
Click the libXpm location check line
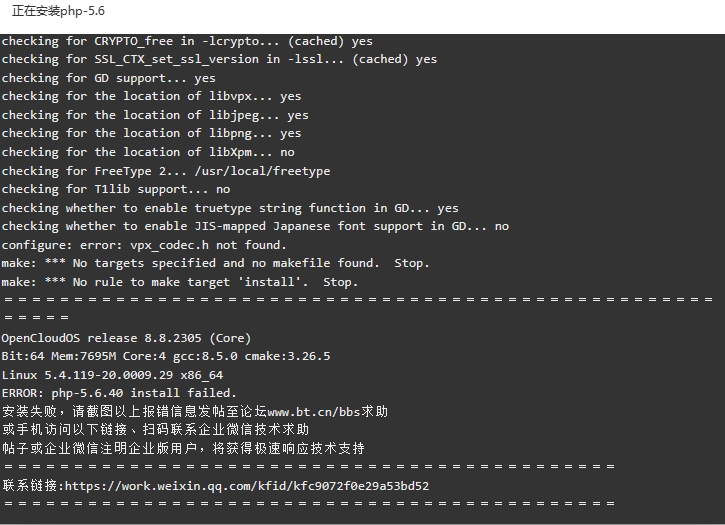pos(148,152)
